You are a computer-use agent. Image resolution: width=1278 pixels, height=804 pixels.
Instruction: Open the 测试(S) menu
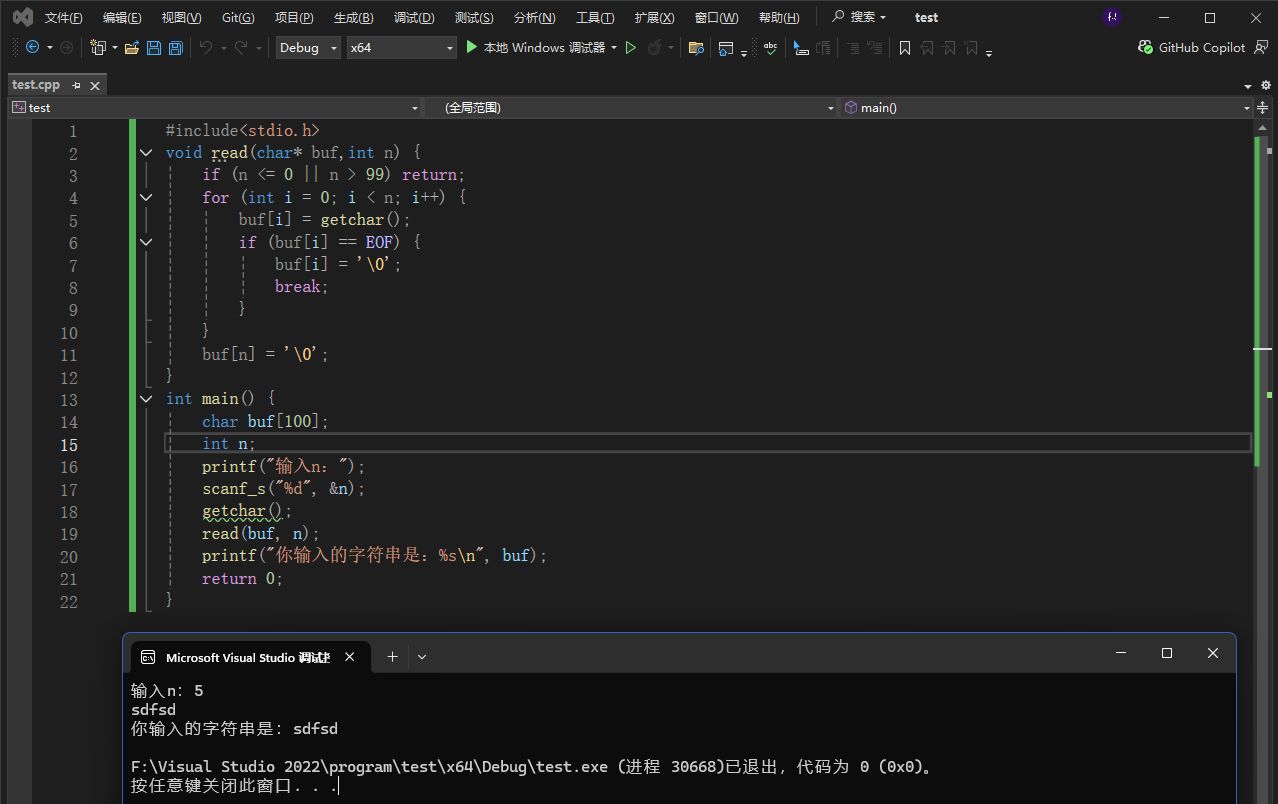point(474,18)
